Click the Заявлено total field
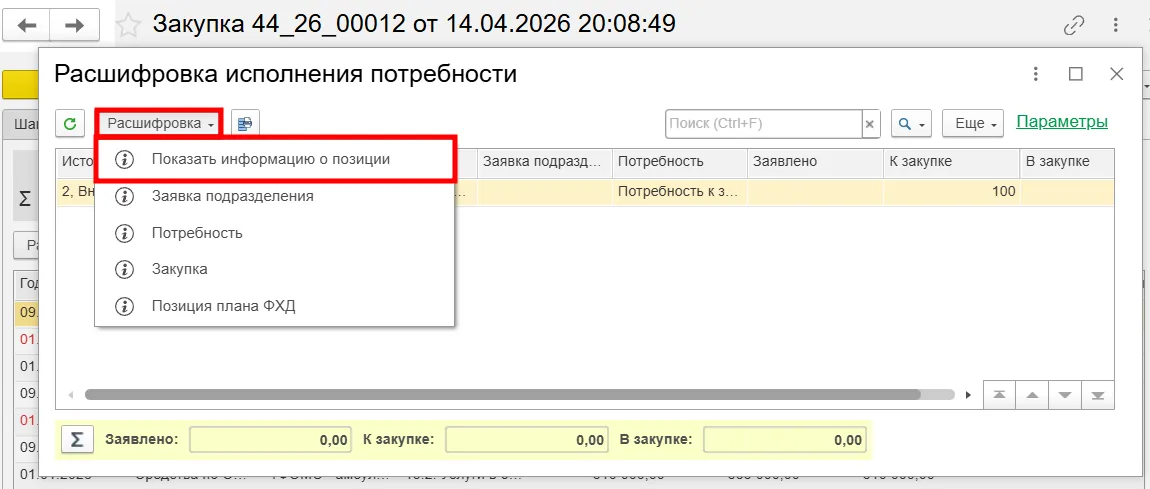Image resolution: width=1150 pixels, height=489 pixels. (x=271, y=440)
